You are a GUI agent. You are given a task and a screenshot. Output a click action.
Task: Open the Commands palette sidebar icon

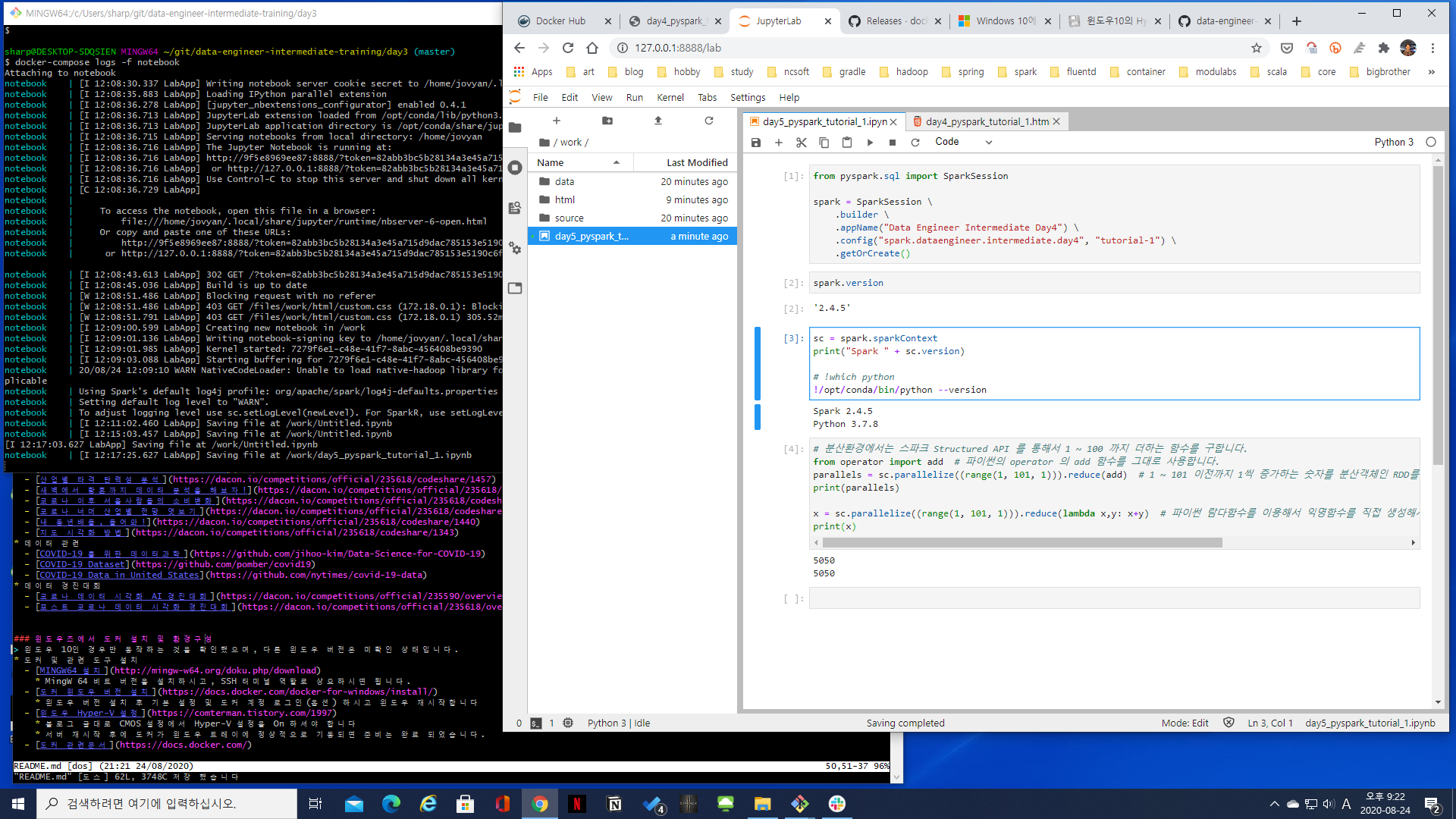(x=516, y=208)
